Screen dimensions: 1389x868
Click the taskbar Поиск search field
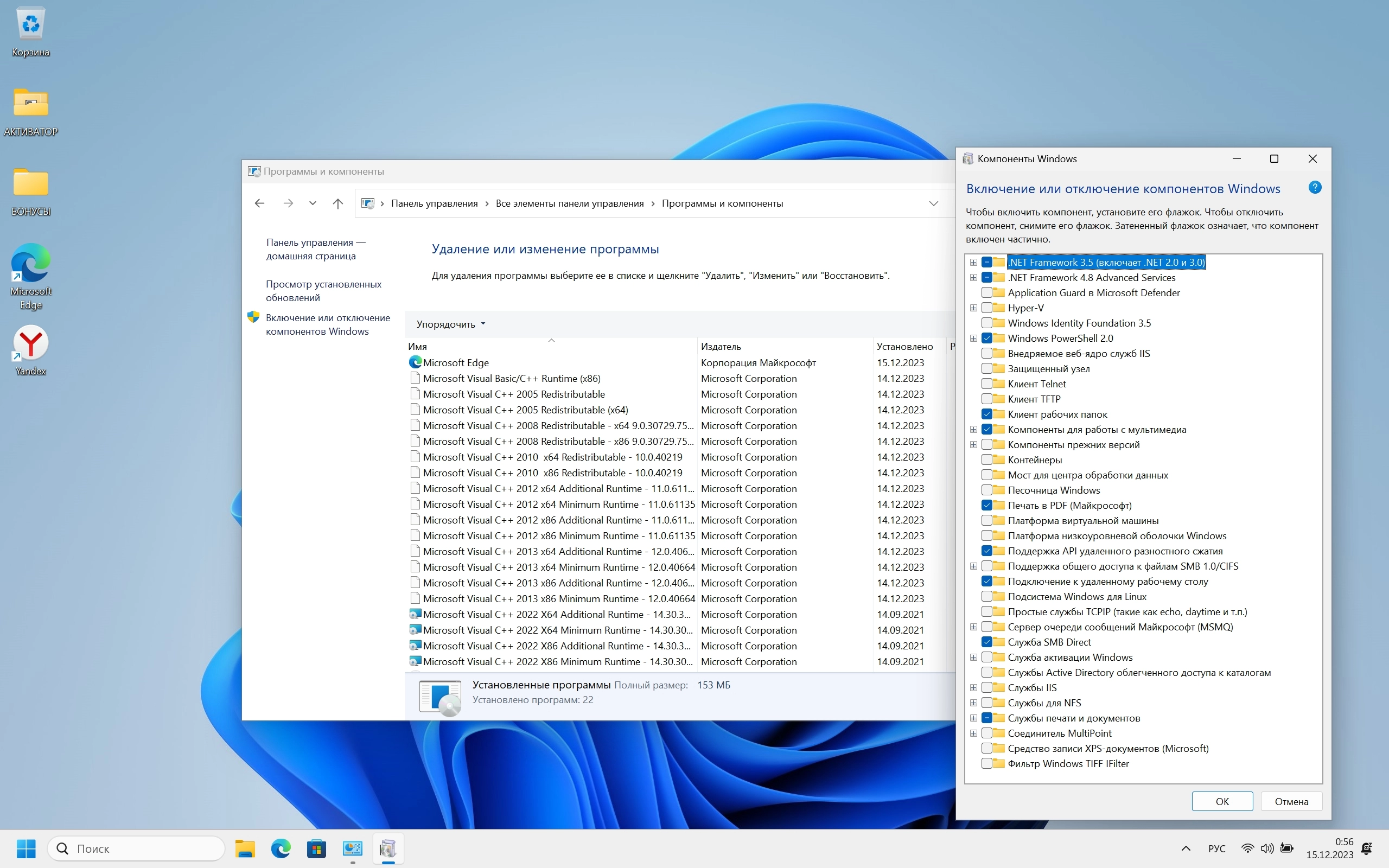point(137,848)
